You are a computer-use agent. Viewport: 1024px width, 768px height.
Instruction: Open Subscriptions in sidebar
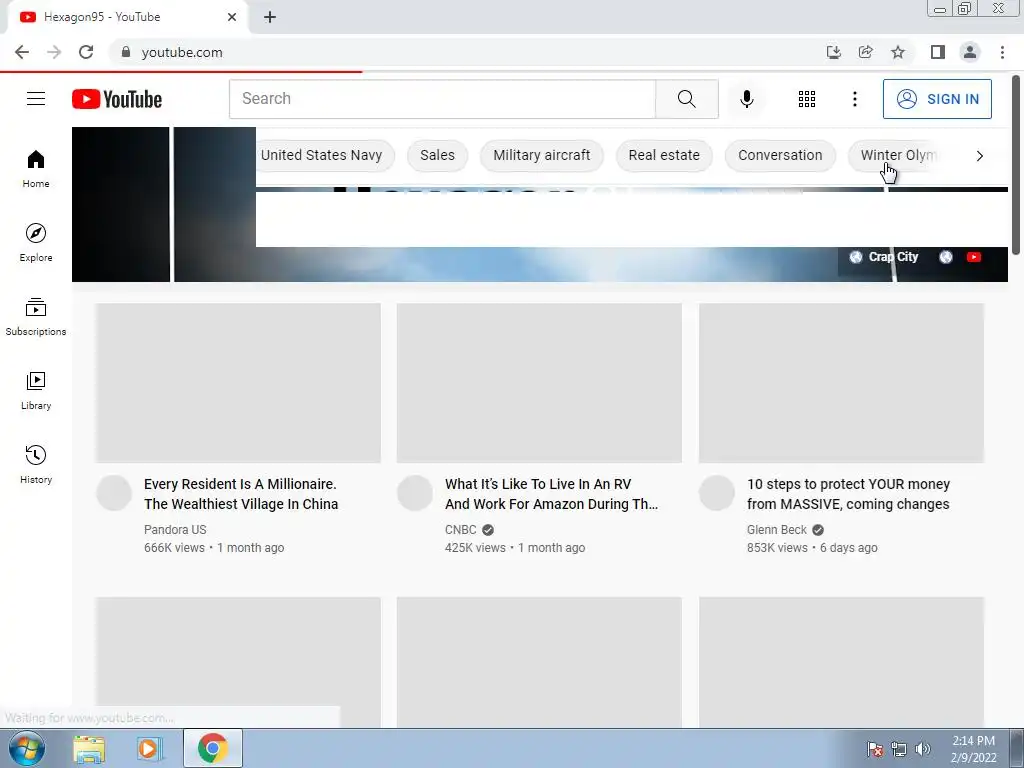36,316
